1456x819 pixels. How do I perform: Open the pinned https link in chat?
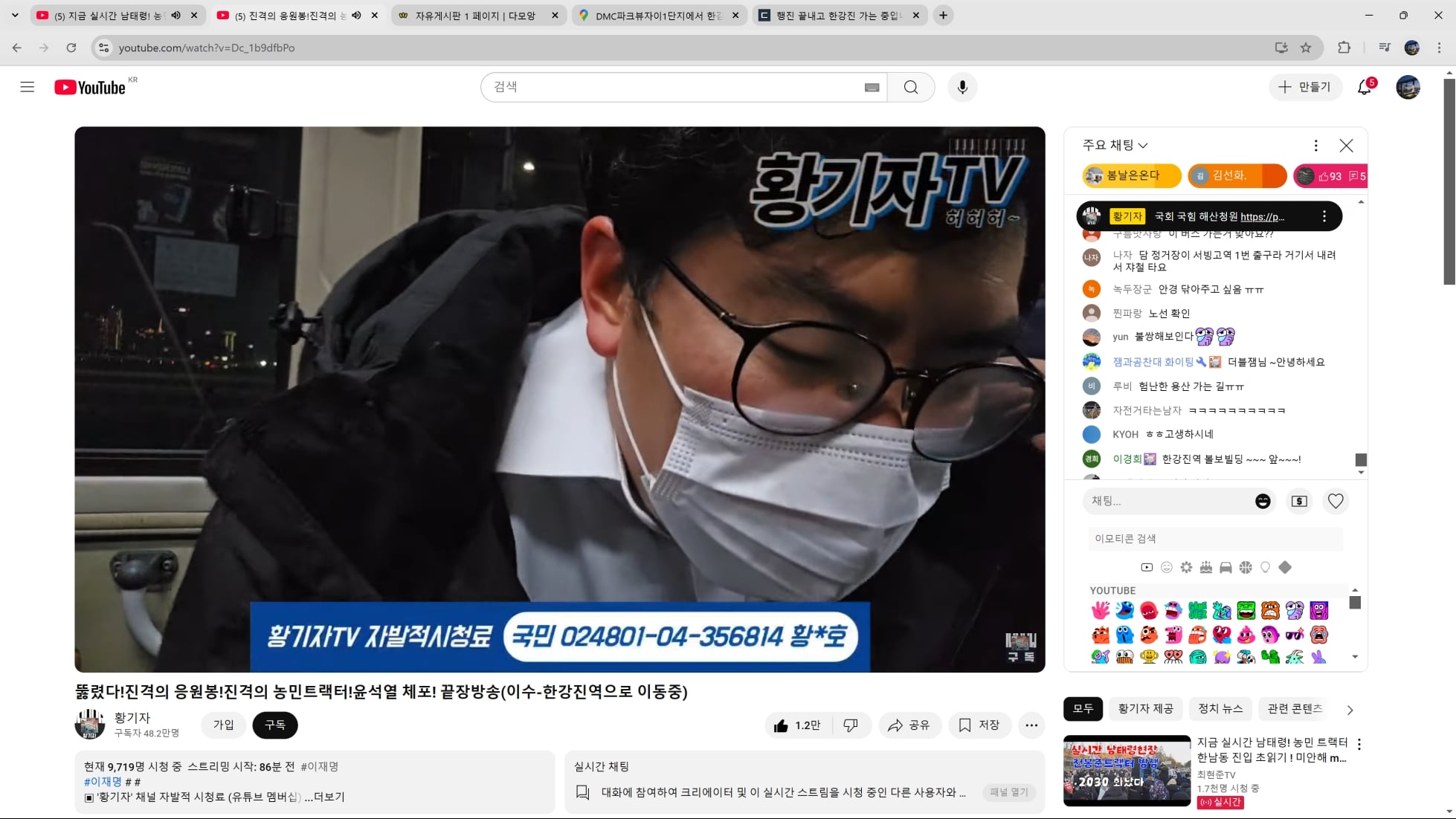coord(1262,216)
